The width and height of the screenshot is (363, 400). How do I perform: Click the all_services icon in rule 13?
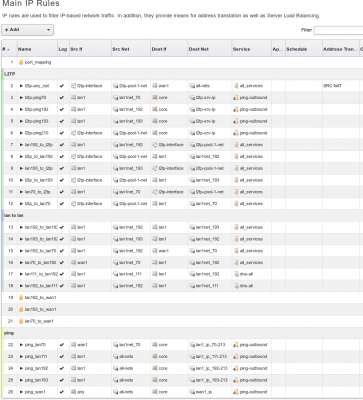point(236,227)
